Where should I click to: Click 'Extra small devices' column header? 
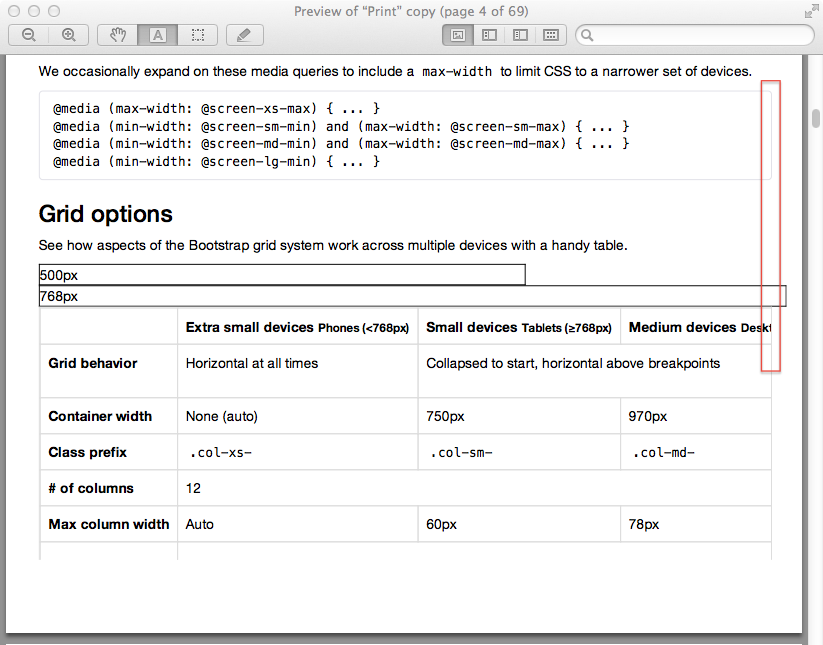pos(297,327)
